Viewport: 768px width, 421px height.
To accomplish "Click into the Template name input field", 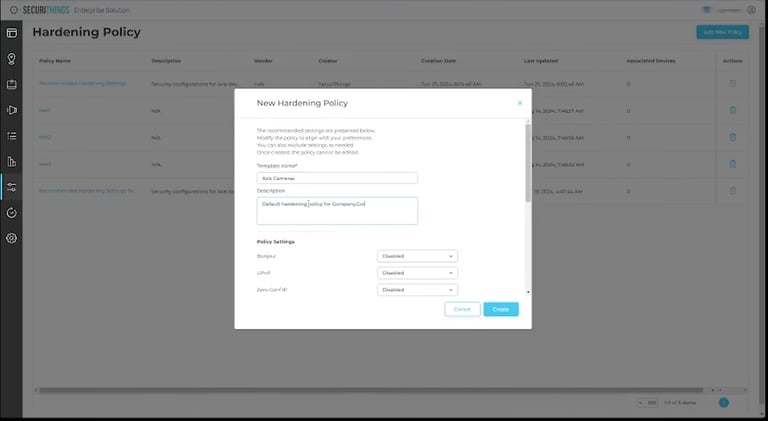I will tap(337, 178).
